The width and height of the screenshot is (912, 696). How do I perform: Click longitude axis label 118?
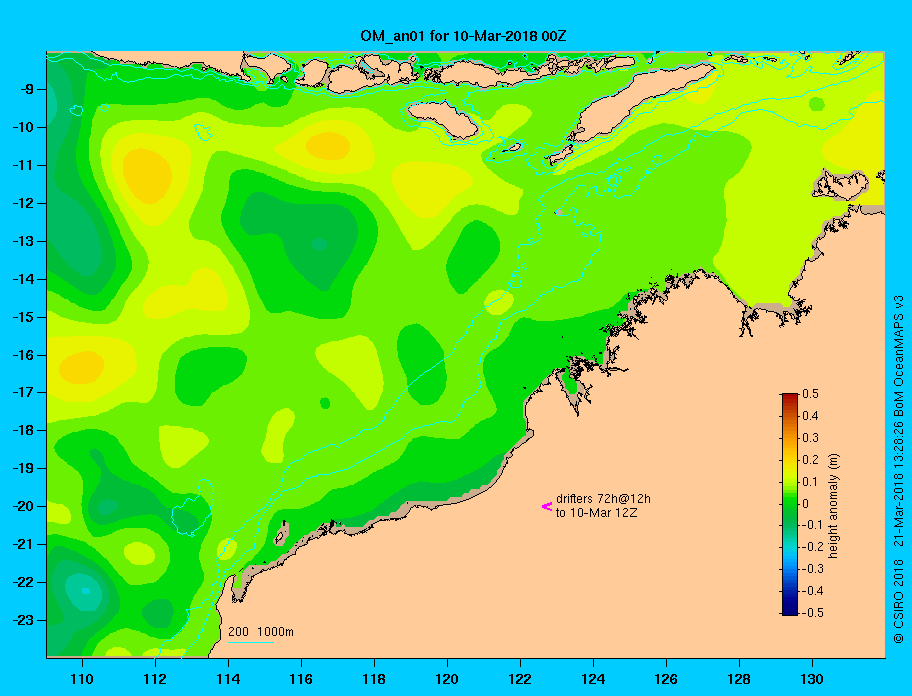374,679
